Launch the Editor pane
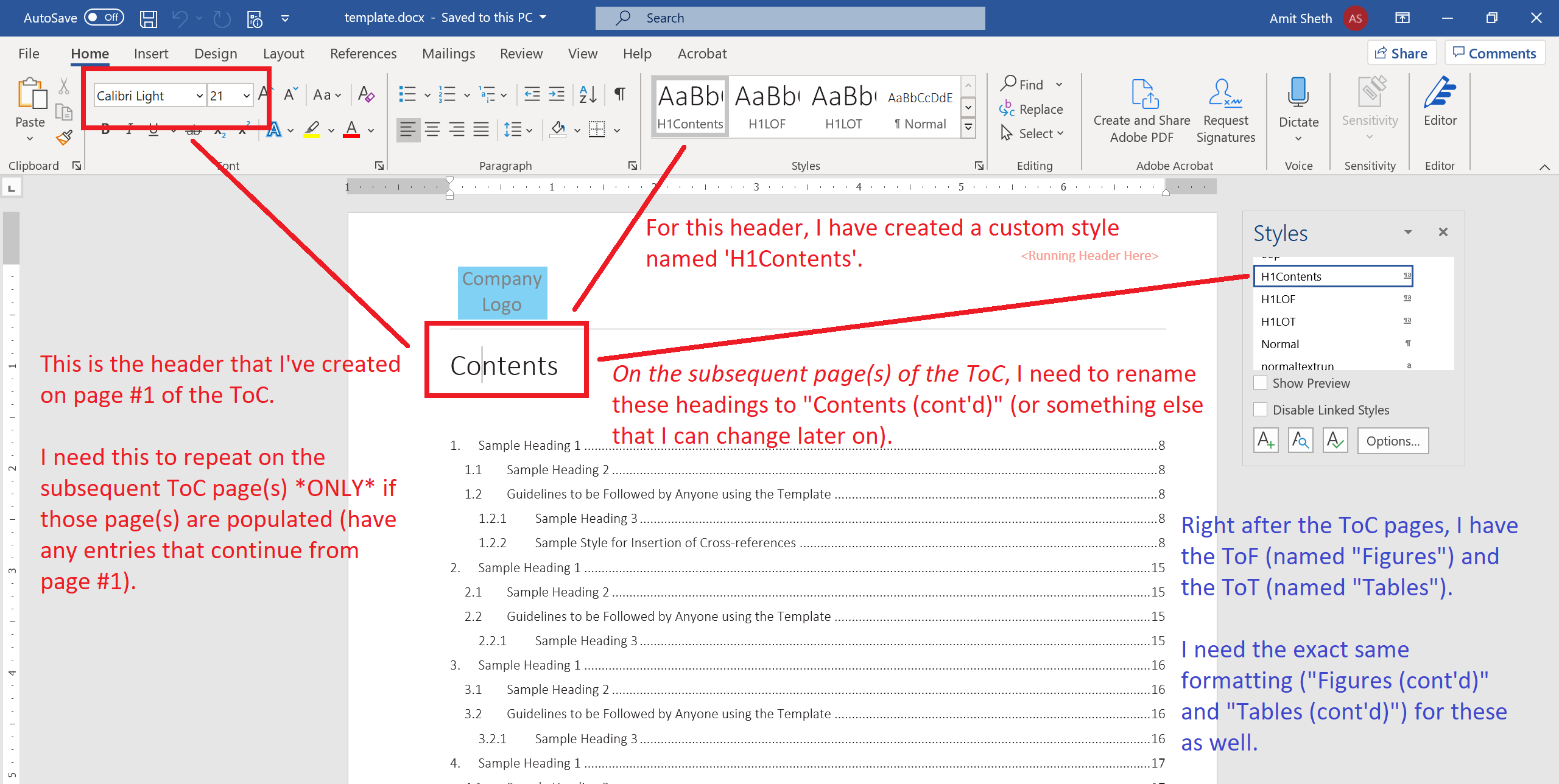This screenshot has width=1559, height=784. click(1440, 103)
